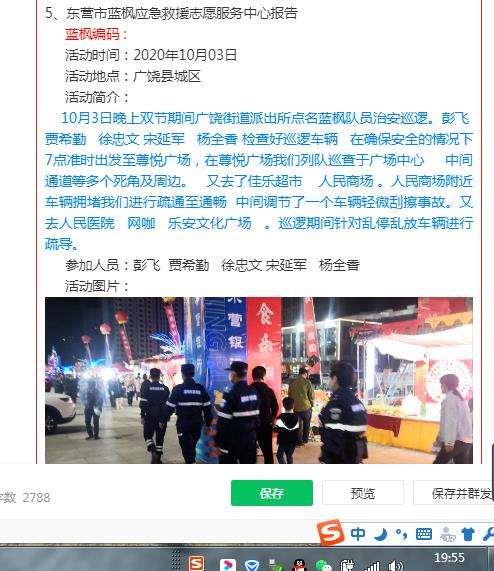The width and height of the screenshot is (494, 571).
Task: Click 保存并群发 save and send button
Action: tap(454, 493)
